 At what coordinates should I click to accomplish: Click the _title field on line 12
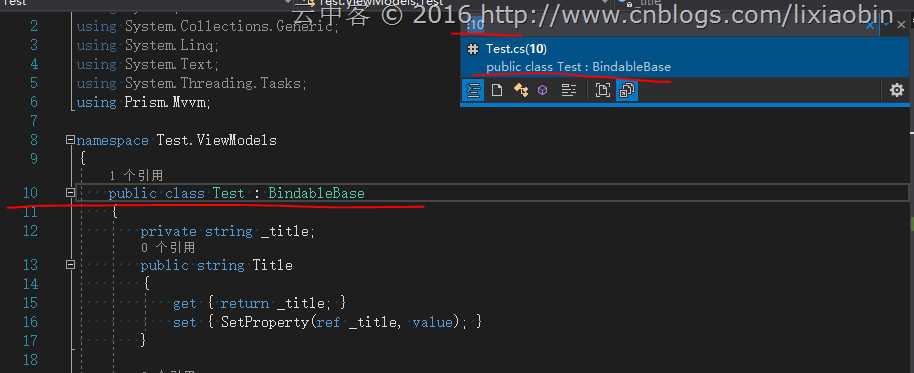[285, 231]
